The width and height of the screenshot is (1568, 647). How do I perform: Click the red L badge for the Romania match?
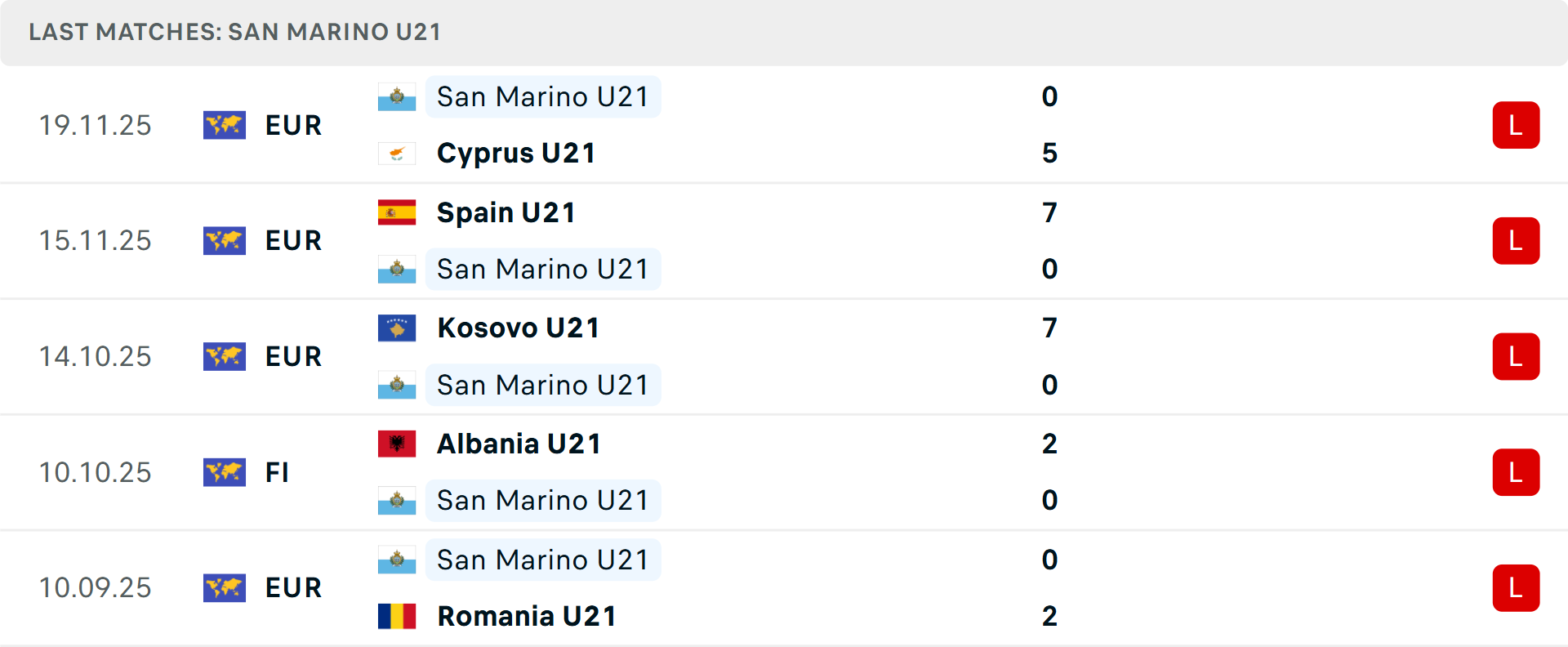(x=1517, y=587)
